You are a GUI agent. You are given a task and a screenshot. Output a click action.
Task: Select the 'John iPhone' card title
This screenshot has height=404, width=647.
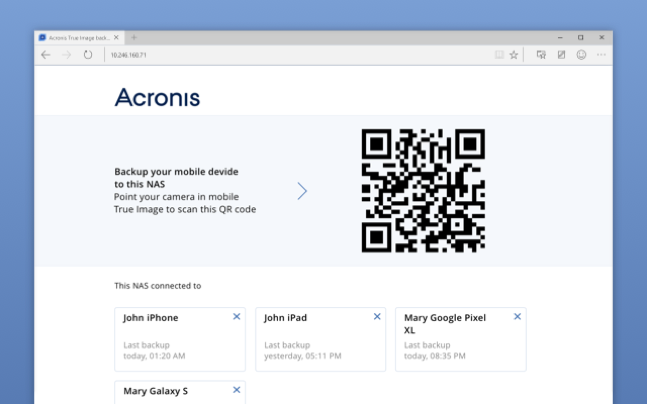click(x=151, y=318)
